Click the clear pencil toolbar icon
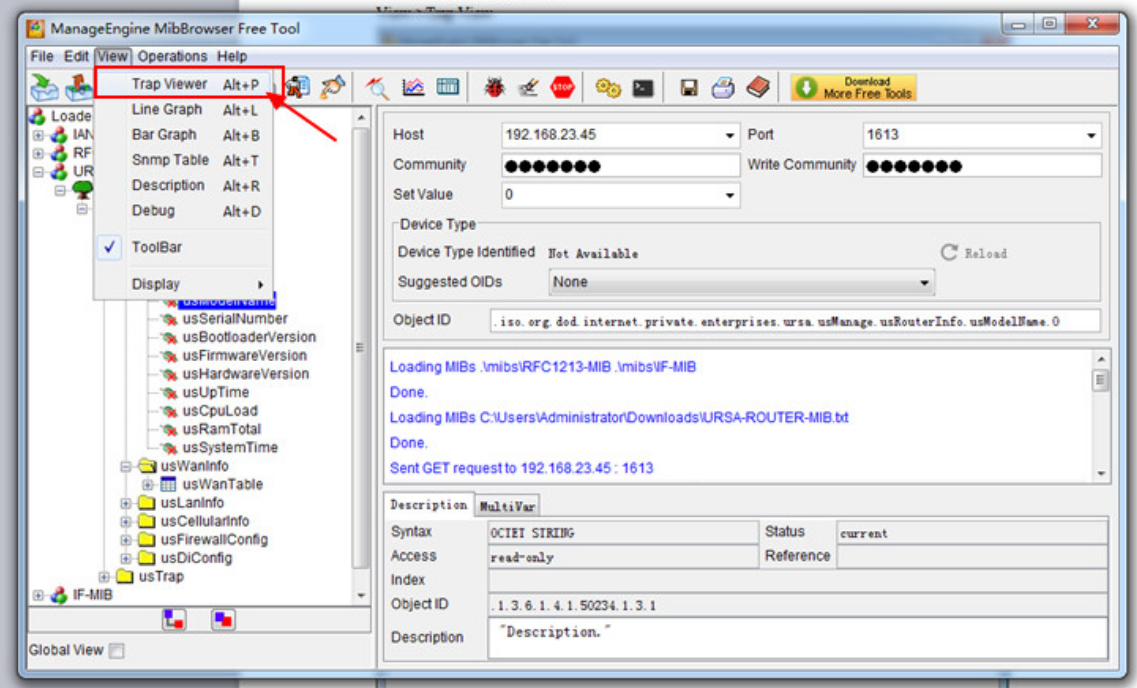 (528, 88)
